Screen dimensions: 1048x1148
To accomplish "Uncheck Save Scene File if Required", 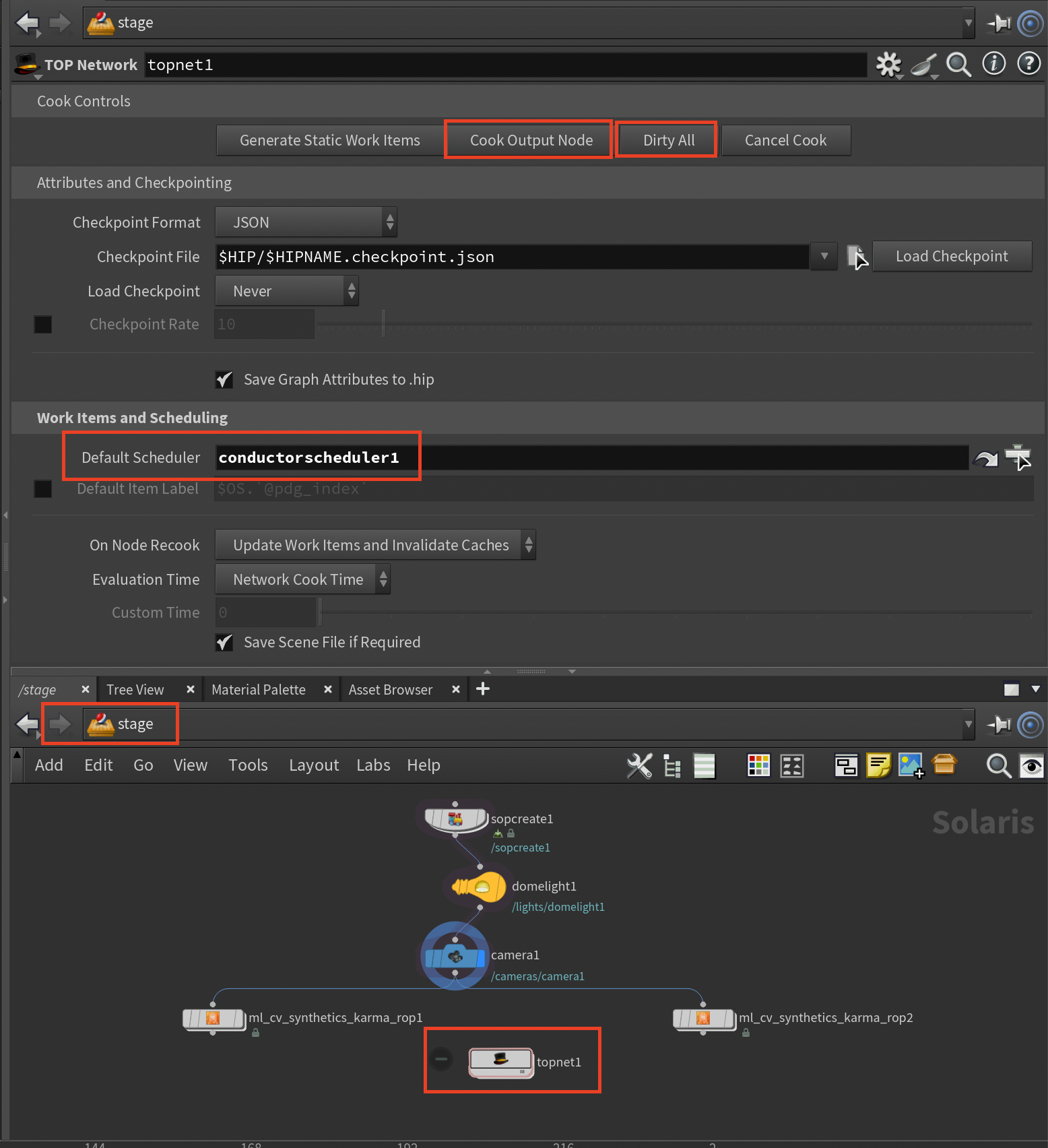I will (x=224, y=643).
